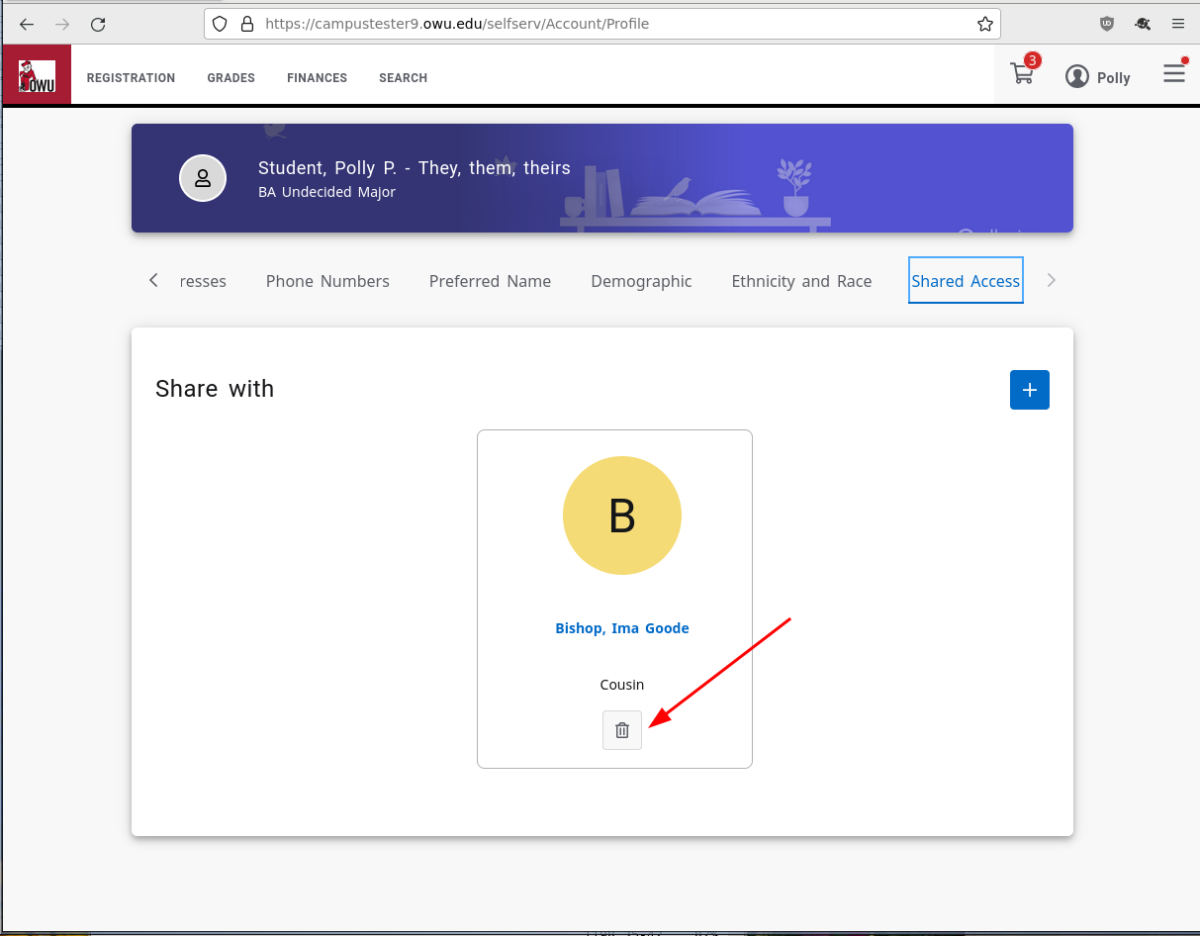Screen dimensions: 1200x936
Task: Click the browser back arrow
Action: [x=27, y=24]
